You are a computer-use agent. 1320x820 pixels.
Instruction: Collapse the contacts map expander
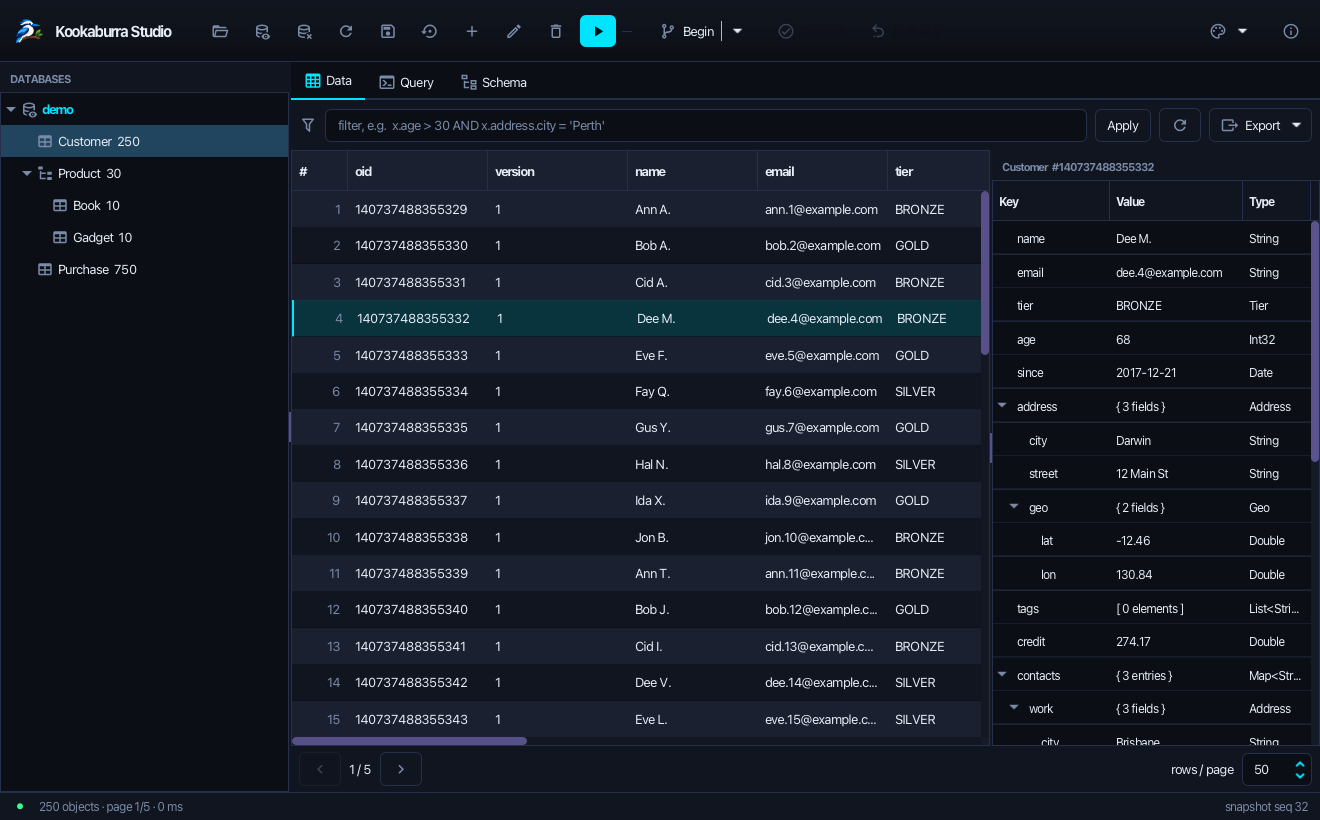(1002, 675)
